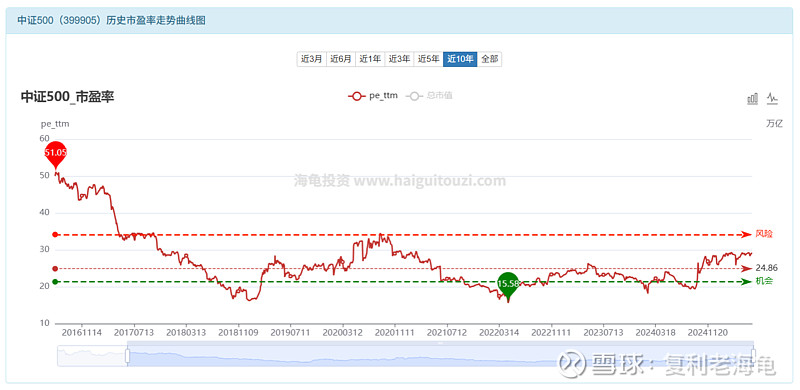Screen dimensions: 800x390
Task: Click the y-axis value 30
Action: click(44, 250)
